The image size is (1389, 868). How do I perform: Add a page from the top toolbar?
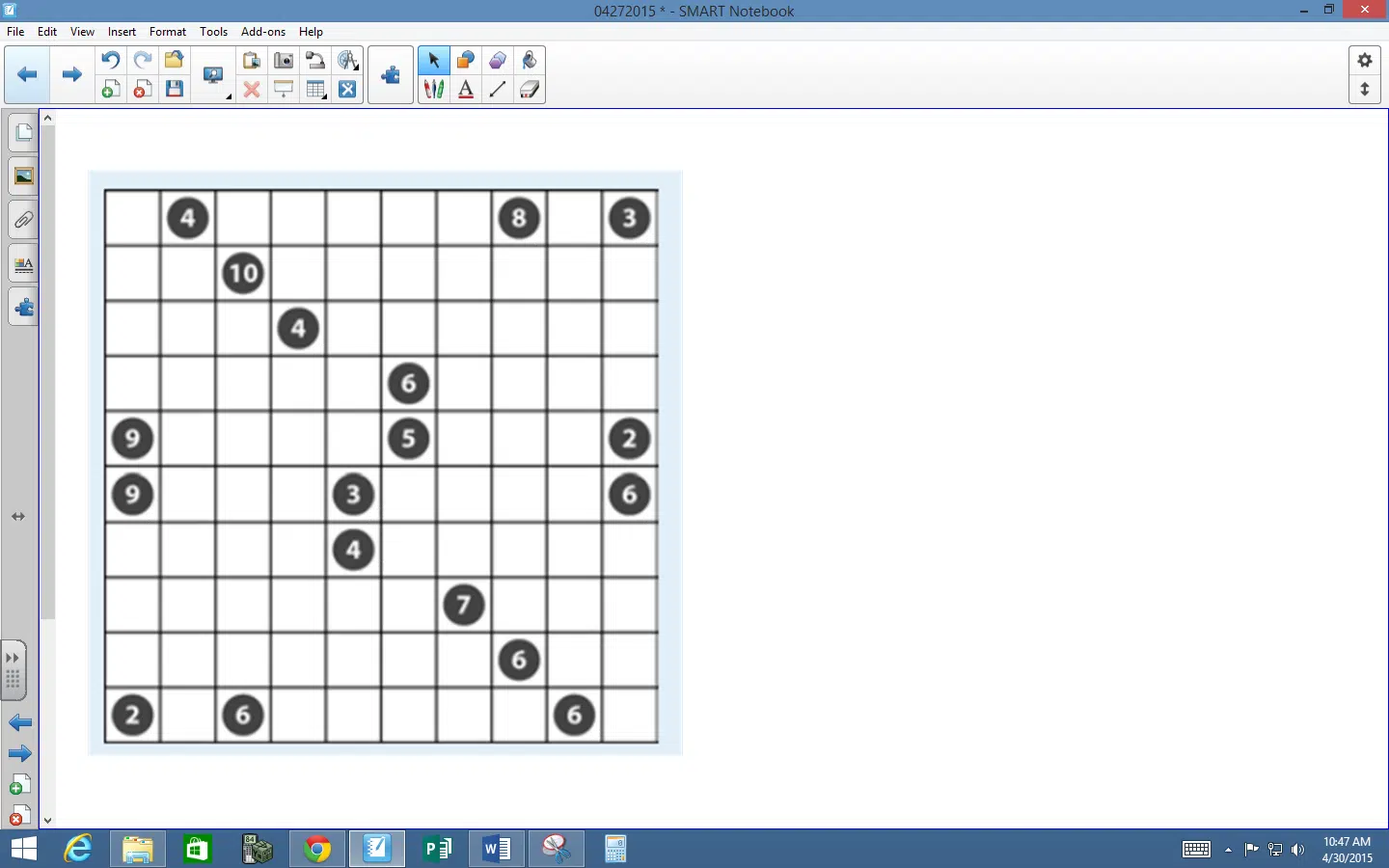coord(111,90)
